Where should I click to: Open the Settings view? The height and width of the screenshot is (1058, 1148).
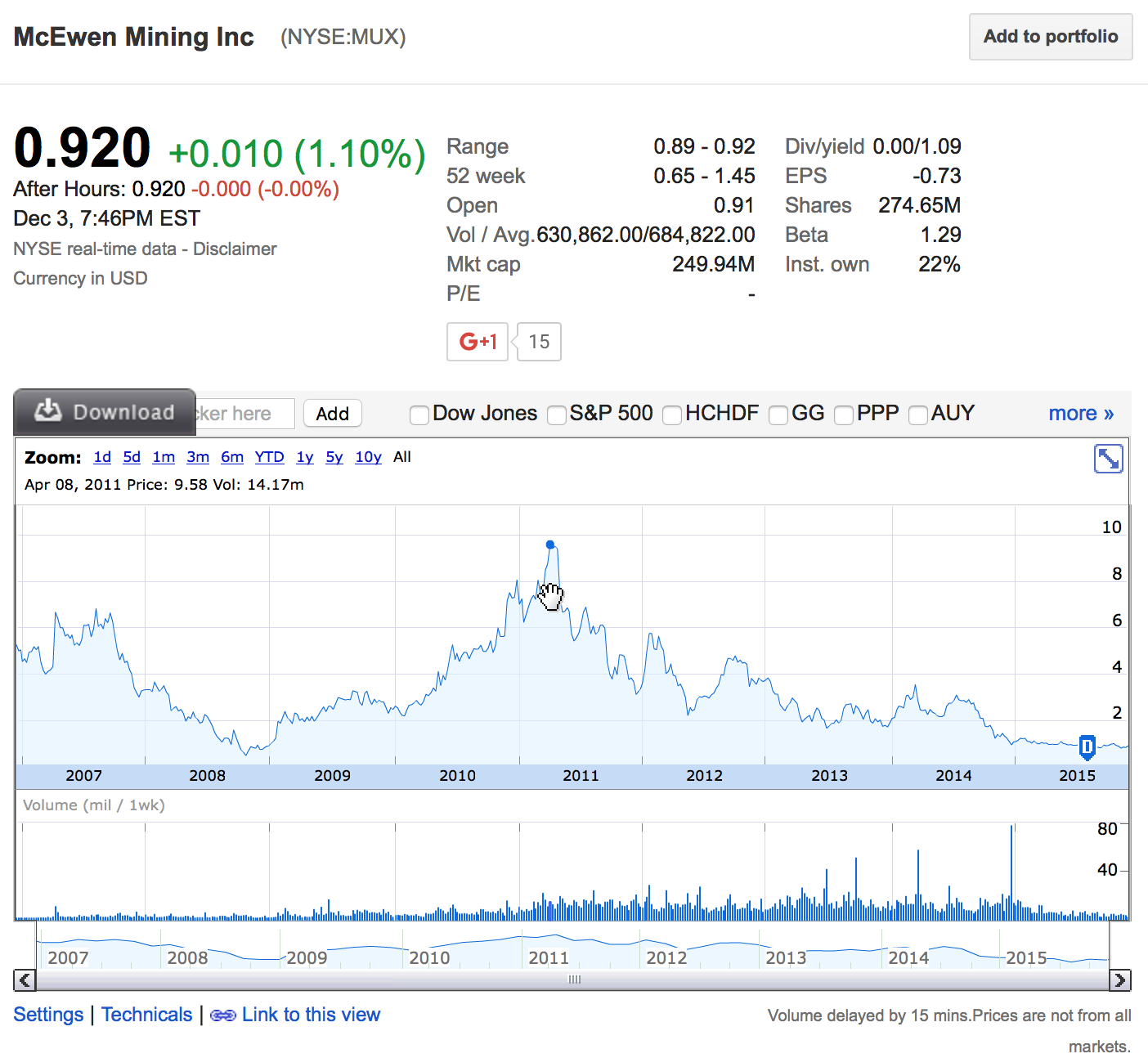pyautogui.click(x=47, y=1015)
